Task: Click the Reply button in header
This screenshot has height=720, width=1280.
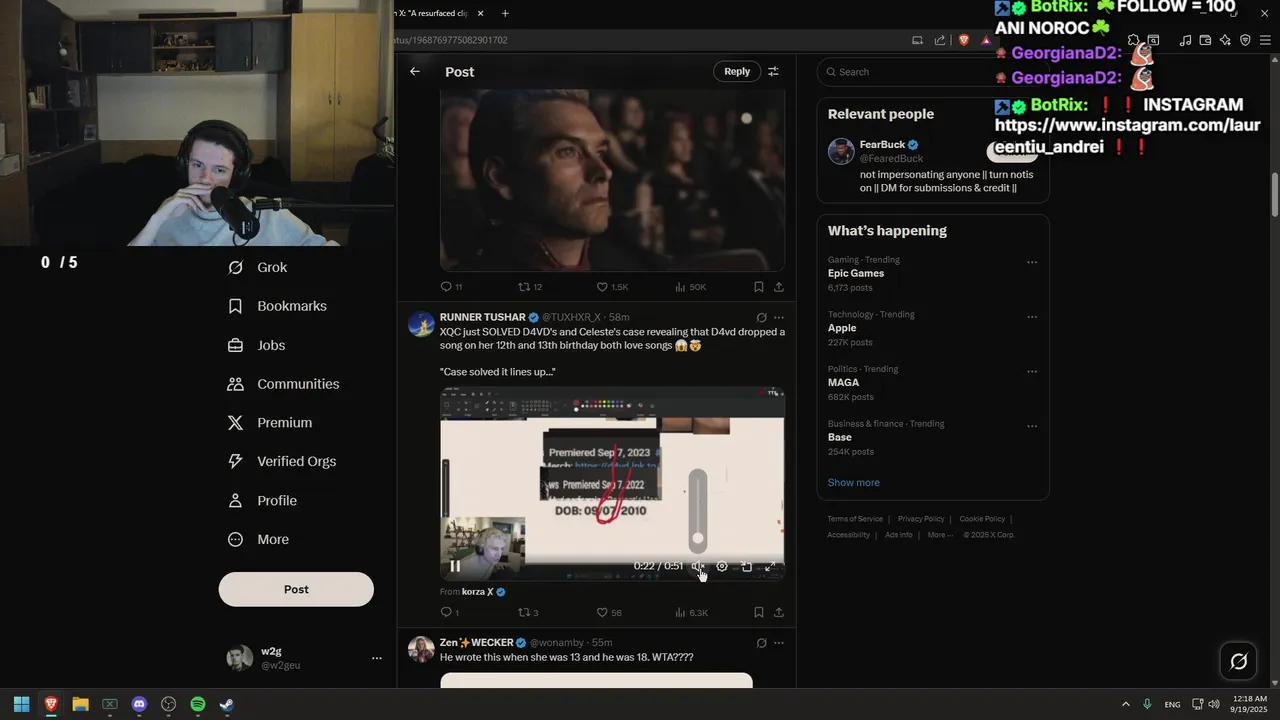Action: [x=737, y=72]
